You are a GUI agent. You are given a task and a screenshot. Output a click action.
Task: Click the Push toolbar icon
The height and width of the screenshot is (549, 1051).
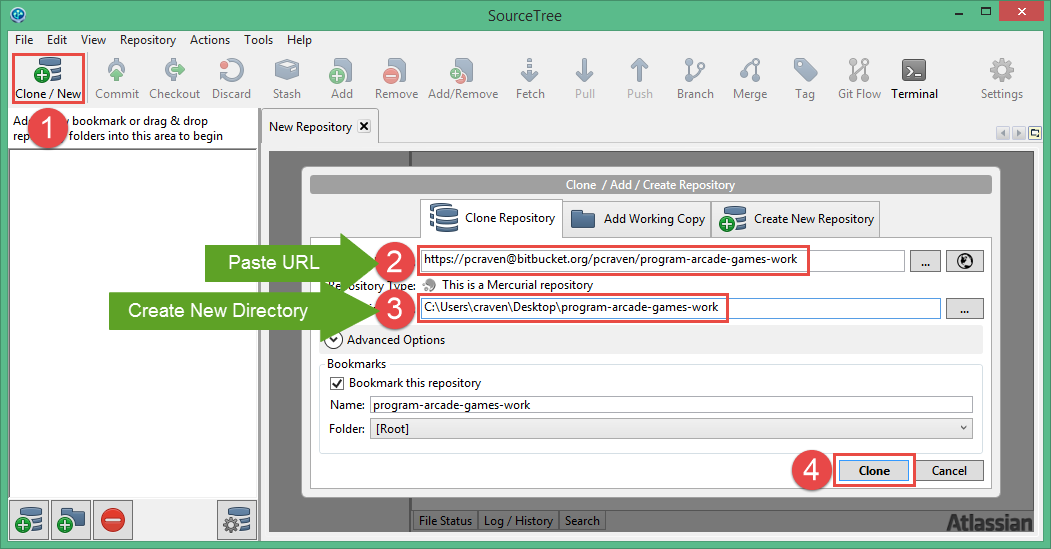639,78
